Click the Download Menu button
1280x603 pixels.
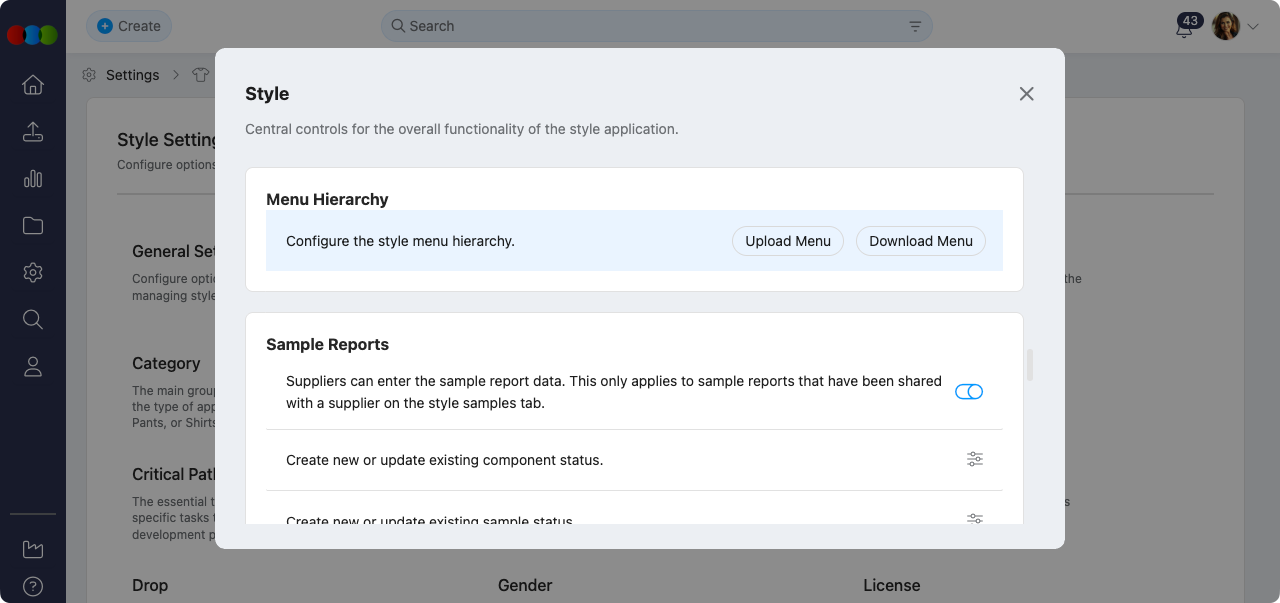[920, 241]
